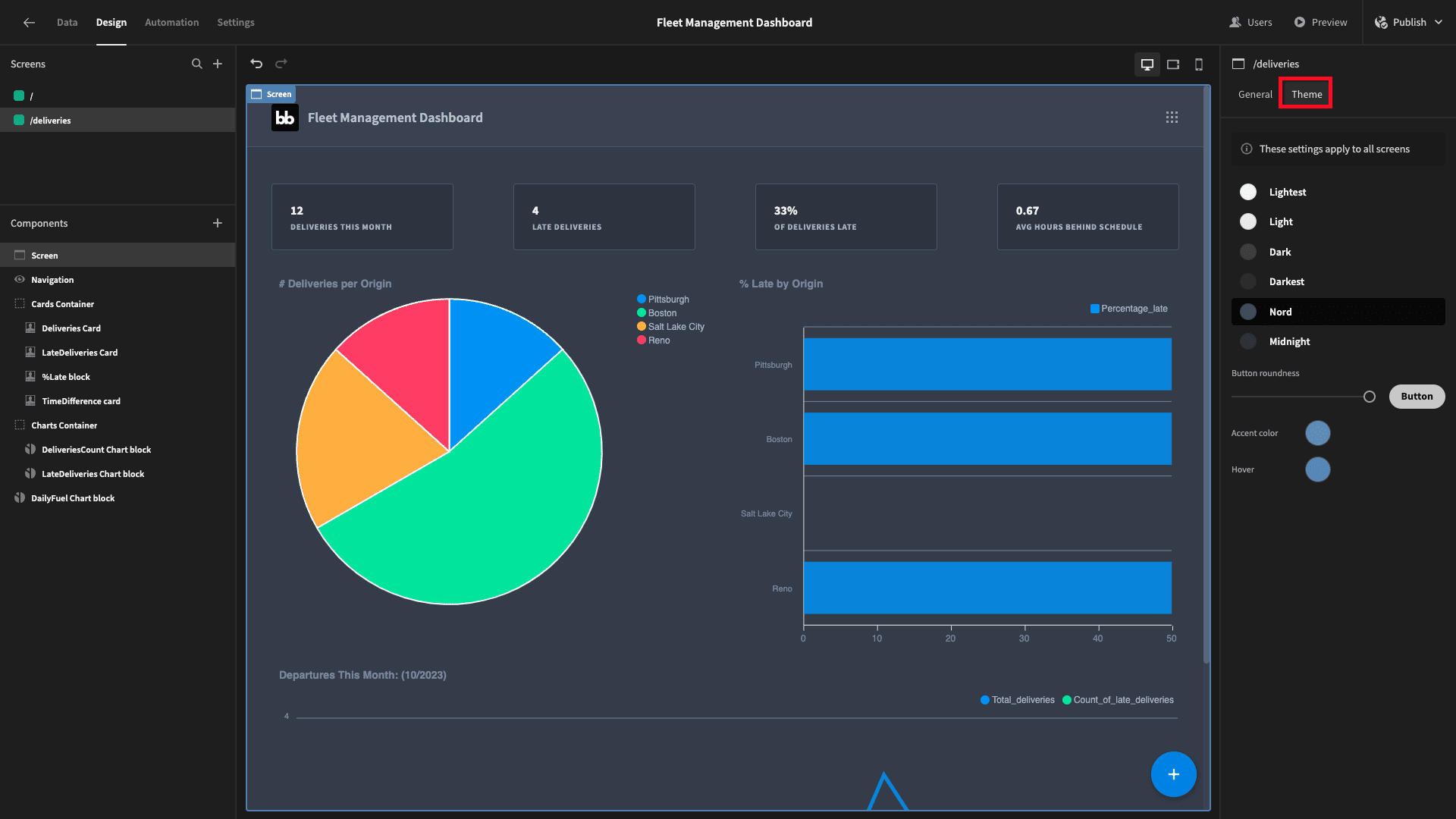Viewport: 1456px width, 819px height.
Task: Search screens with magnifier icon
Action: tap(197, 64)
